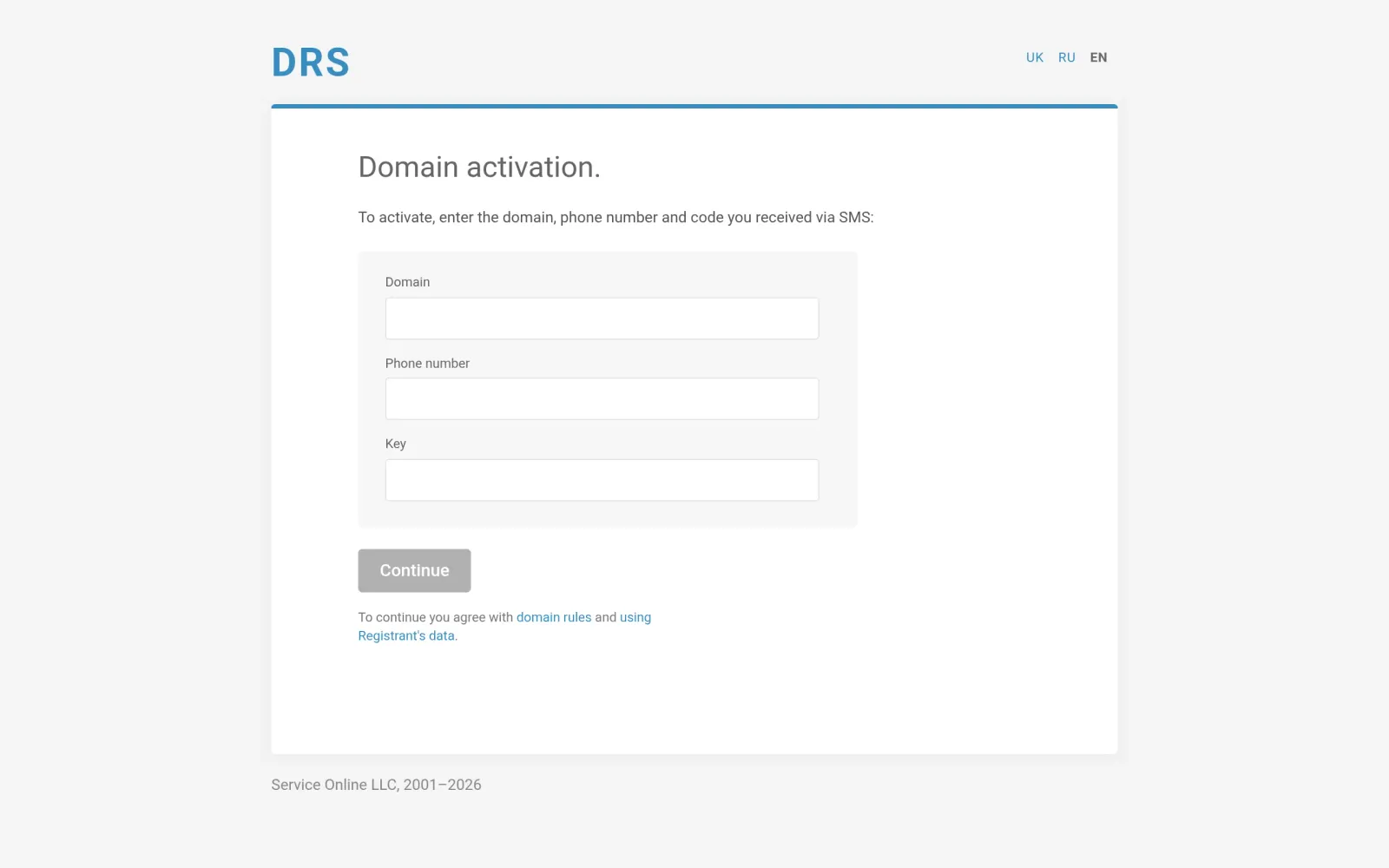Screen dimensions: 1389x868
Task: Click the Continue button
Action: point(414,570)
